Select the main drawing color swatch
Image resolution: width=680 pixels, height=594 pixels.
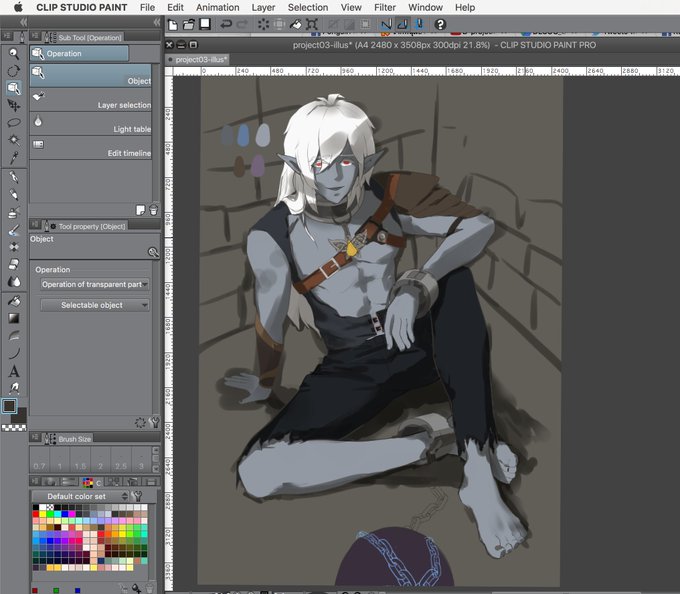coord(10,406)
